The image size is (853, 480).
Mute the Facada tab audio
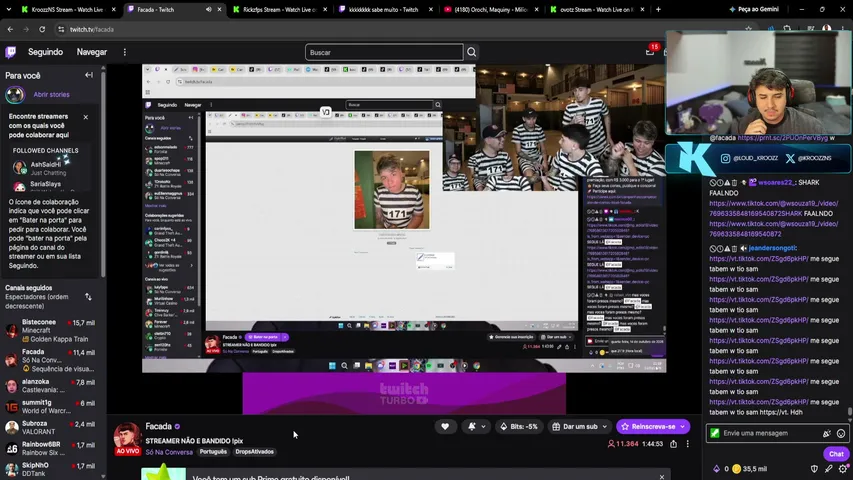coord(208,9)
